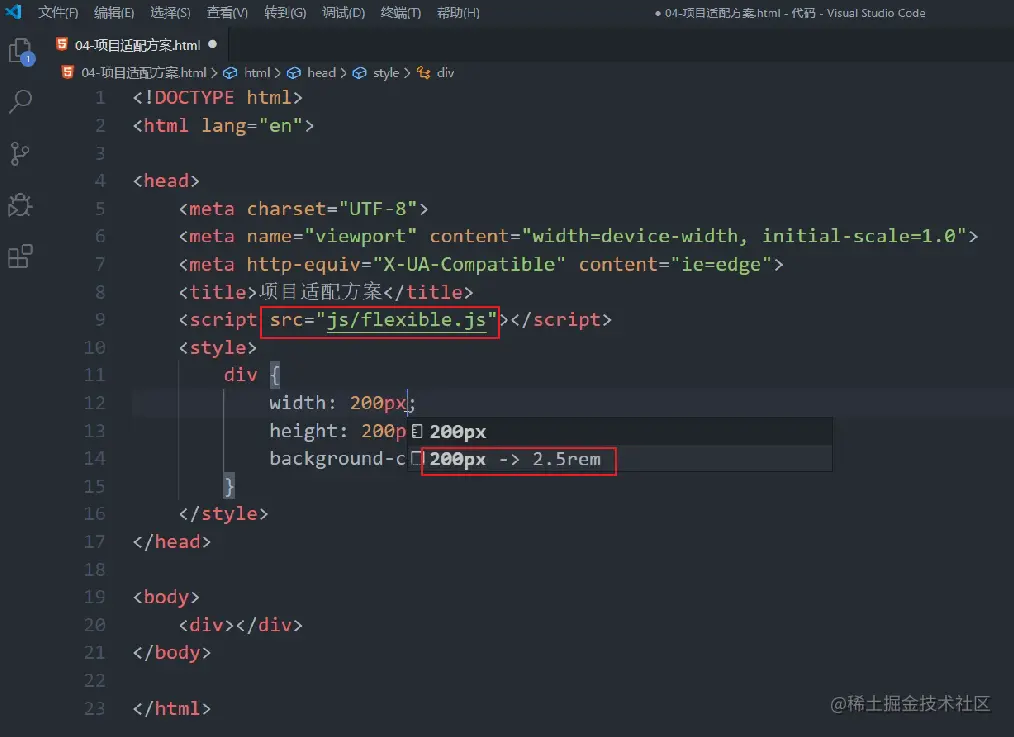Click the style breadcrumb segment

coord(385,72)
